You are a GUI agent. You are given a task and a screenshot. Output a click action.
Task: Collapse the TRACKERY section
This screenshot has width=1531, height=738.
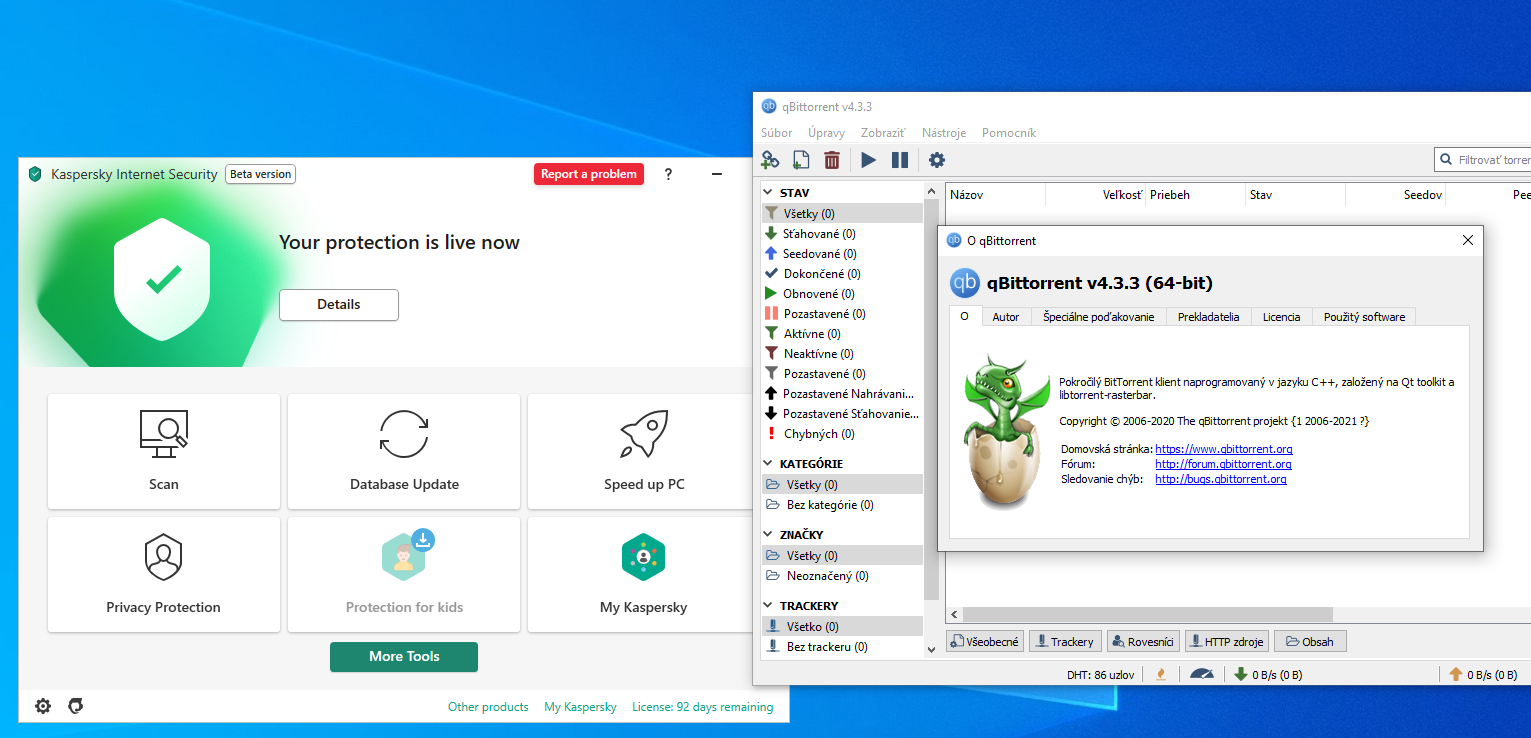point(769,606)
